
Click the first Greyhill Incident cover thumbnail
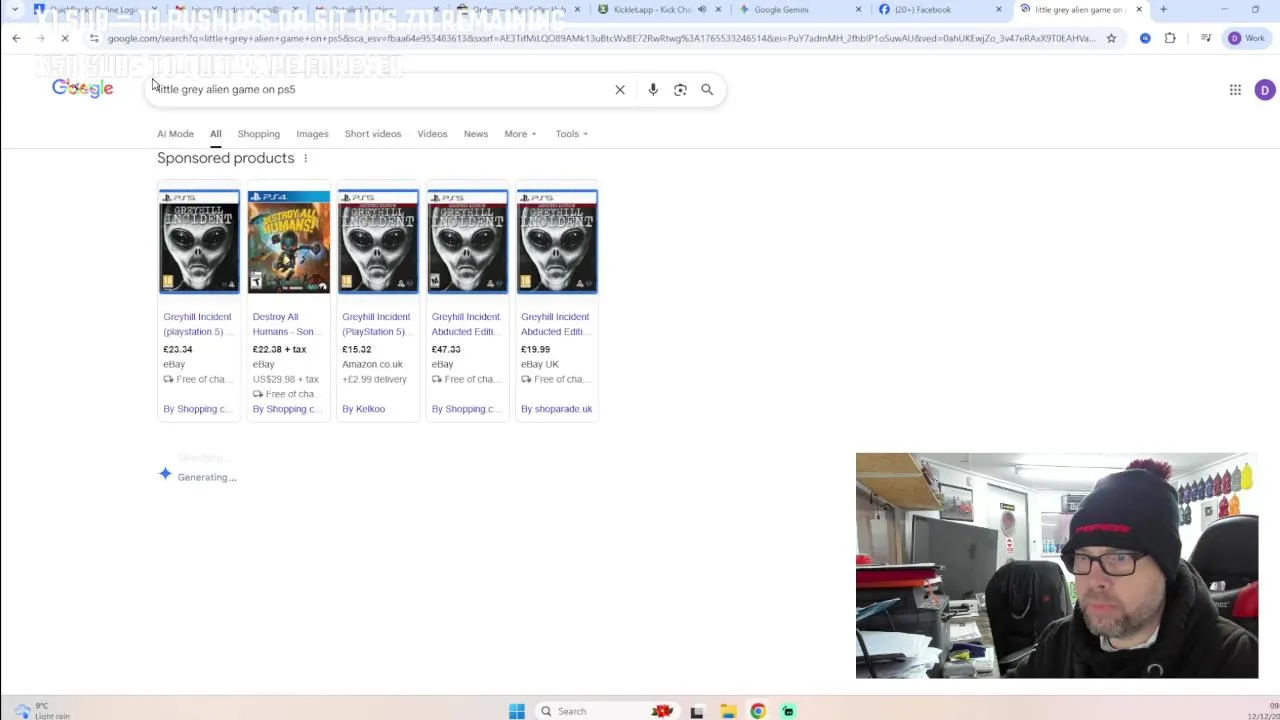coord(199,242)
